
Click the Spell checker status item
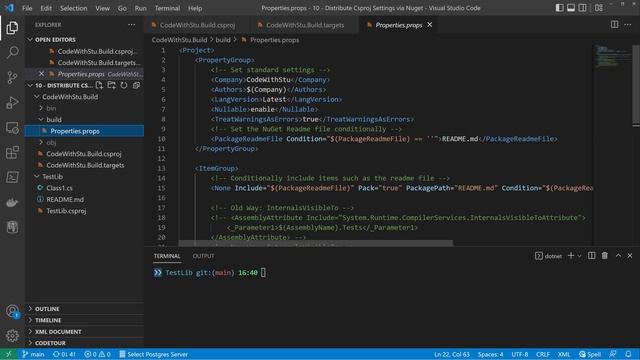pos(590,354)
